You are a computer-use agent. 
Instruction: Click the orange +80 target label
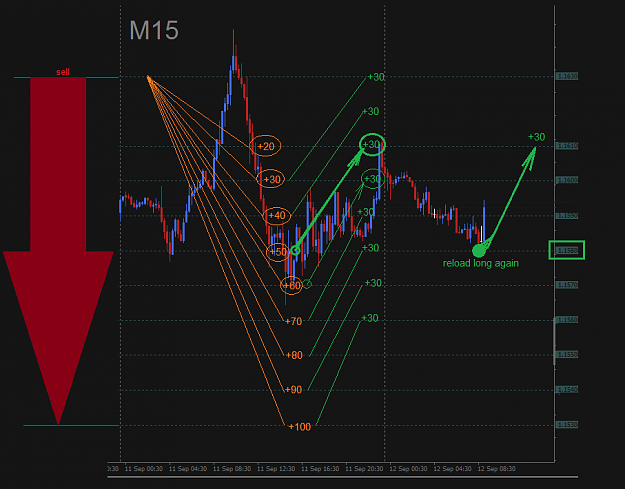point(294,355)
